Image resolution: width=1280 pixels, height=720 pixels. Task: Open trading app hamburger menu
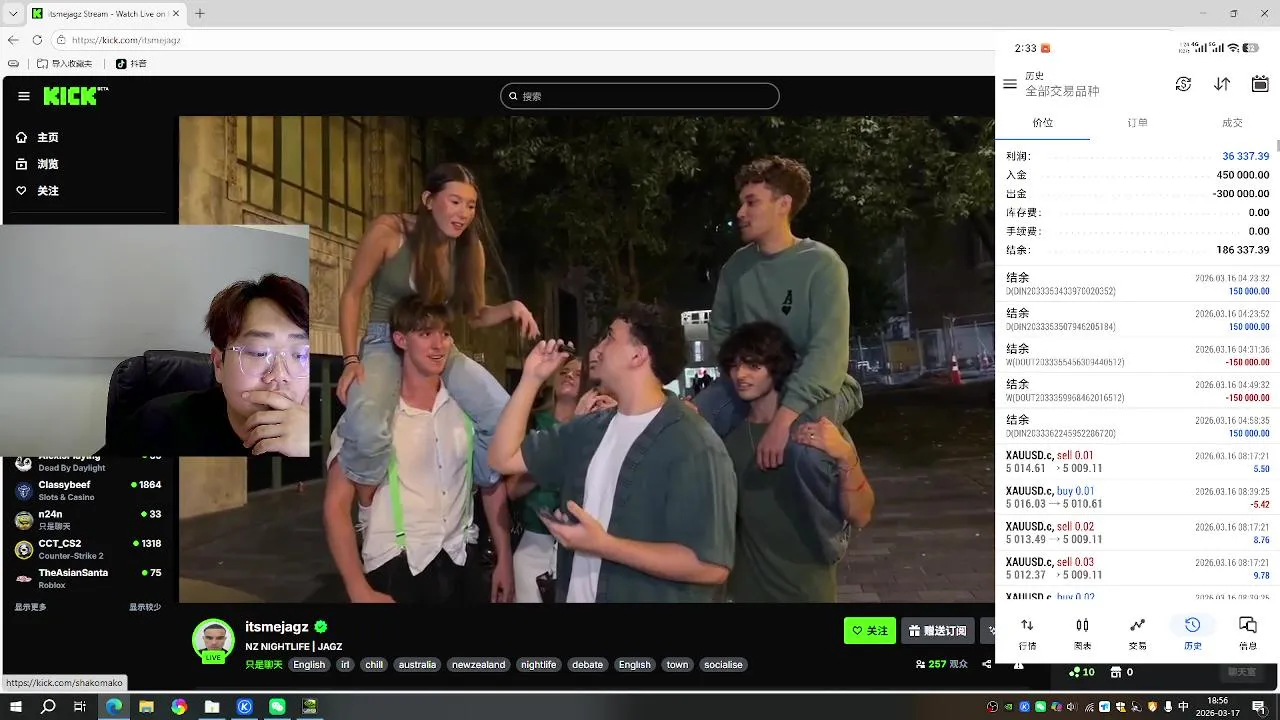1010,84
